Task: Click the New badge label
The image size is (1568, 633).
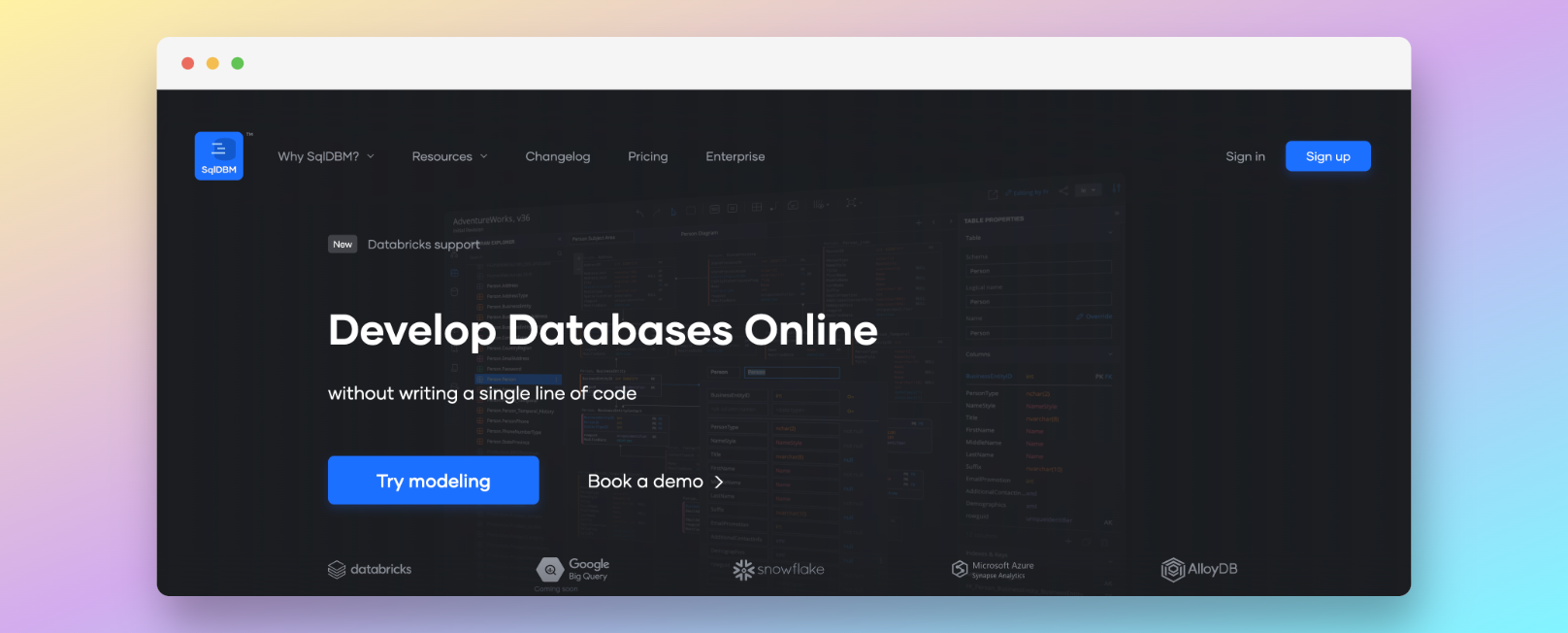Action: coord(343,245)
